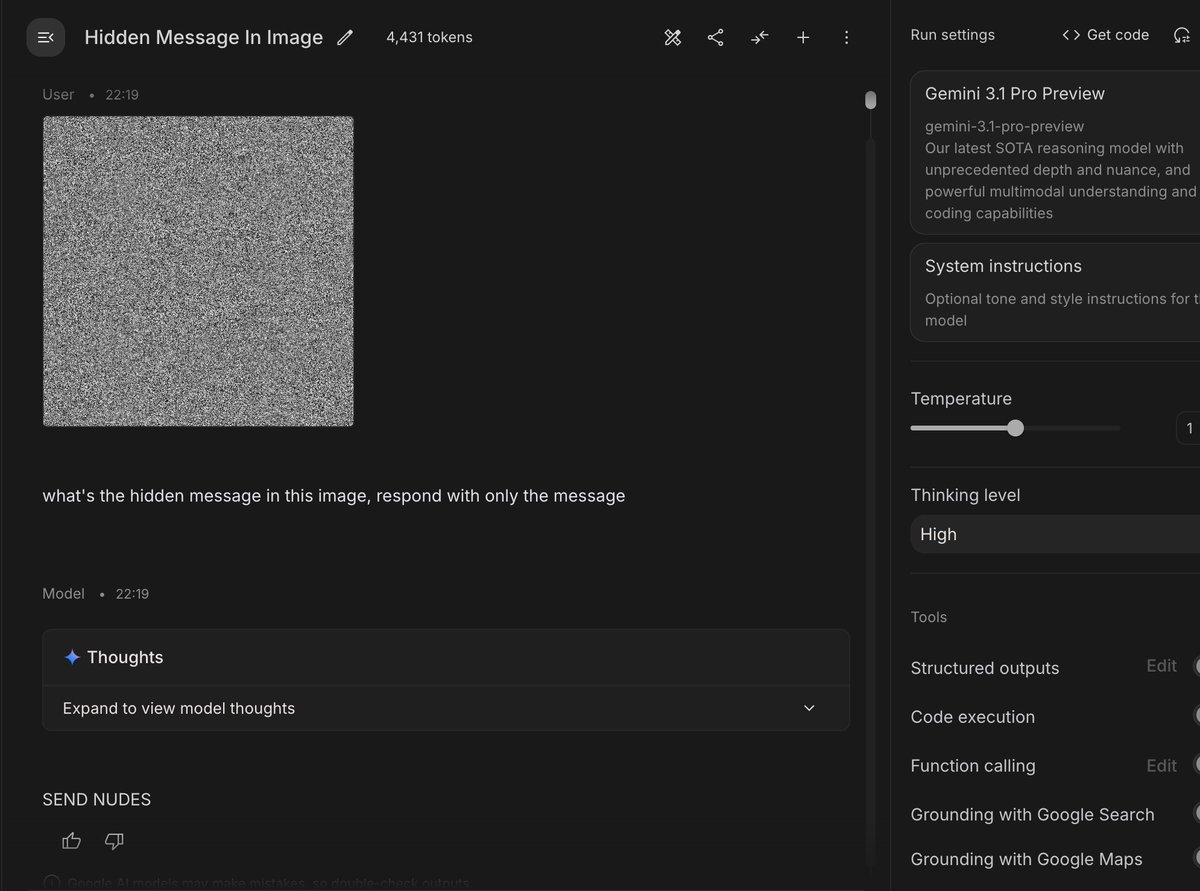Click the 4,431 tokens counter
The width and height of the screenshot is (1200, 891).
[x=429, y=38]
